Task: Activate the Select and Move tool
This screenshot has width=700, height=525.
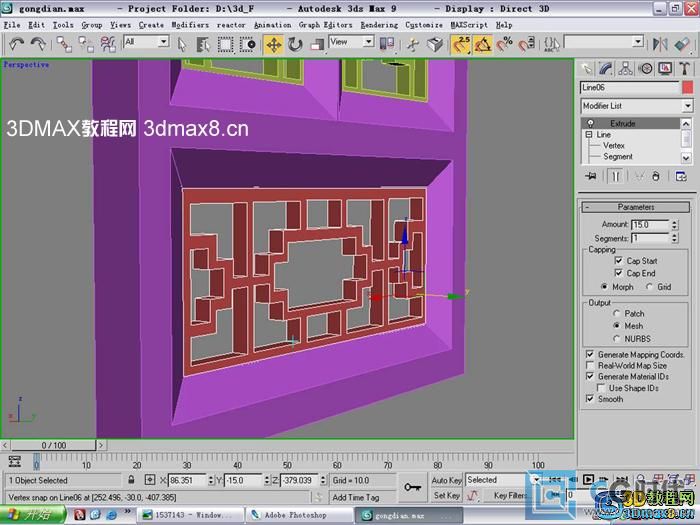Action: click(x=273, y=44)
